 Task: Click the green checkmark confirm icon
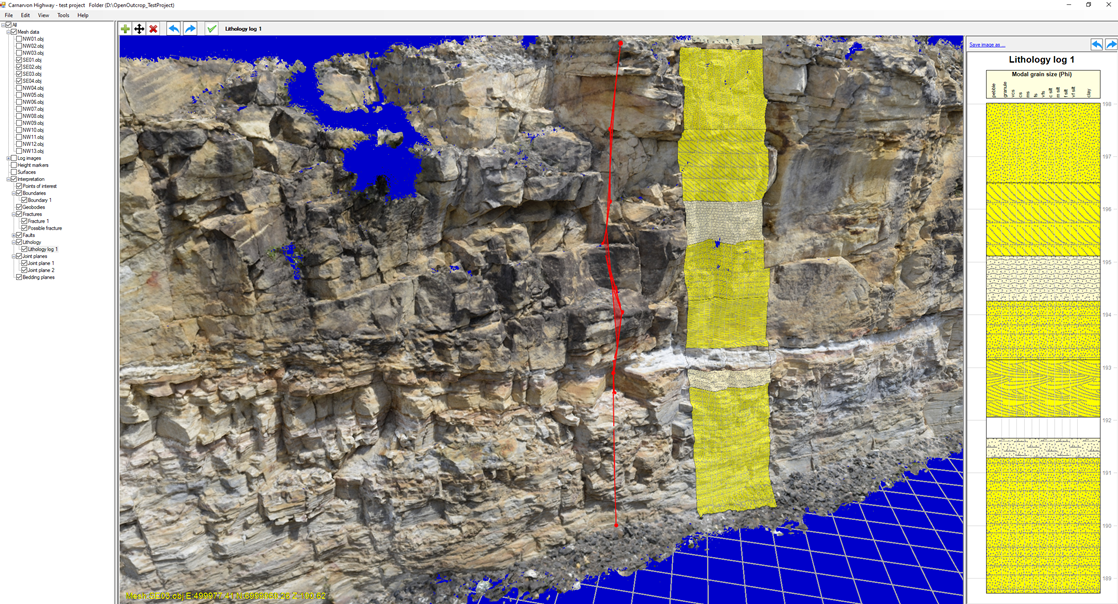coord(211,29)
